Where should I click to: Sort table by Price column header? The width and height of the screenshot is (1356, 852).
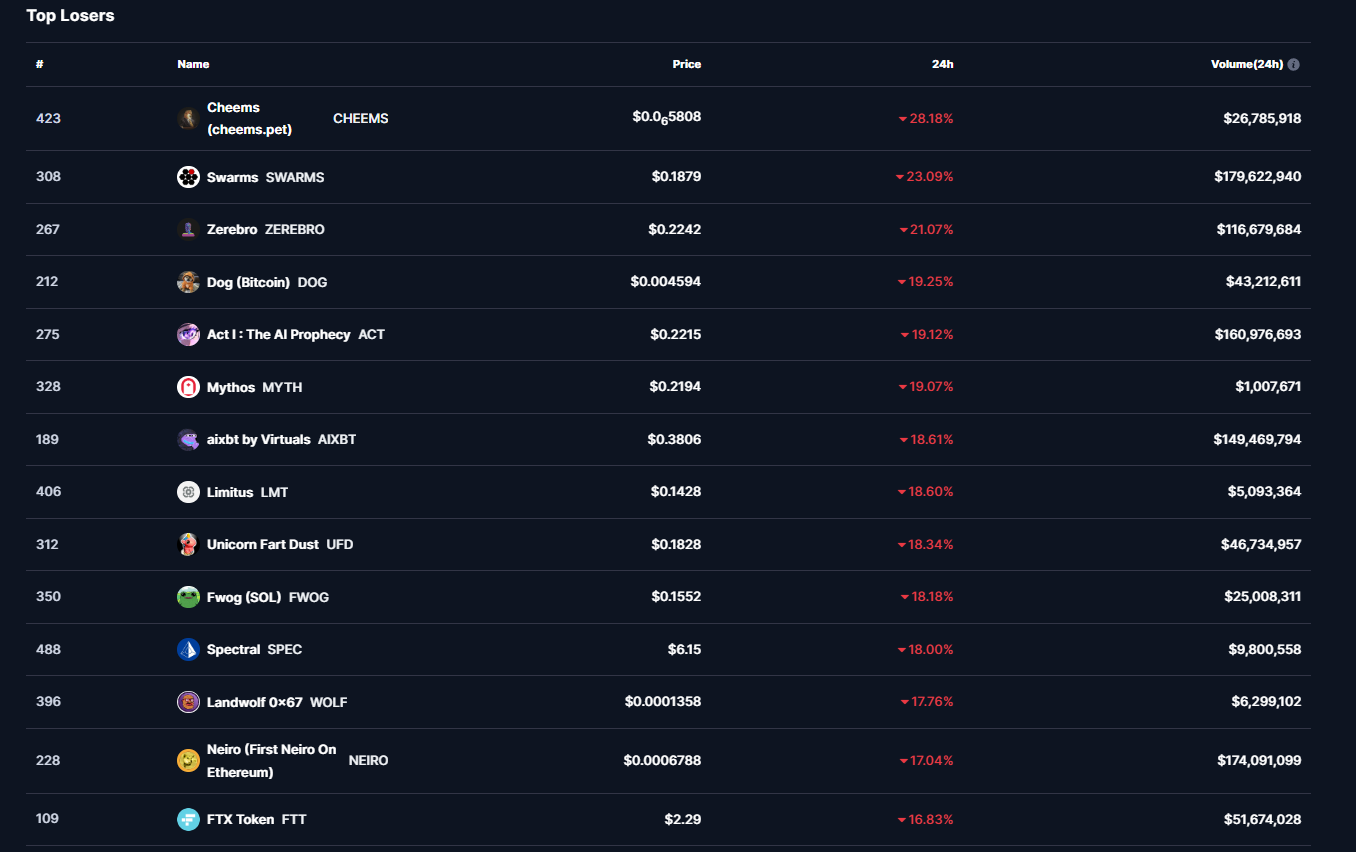[686, 64]
